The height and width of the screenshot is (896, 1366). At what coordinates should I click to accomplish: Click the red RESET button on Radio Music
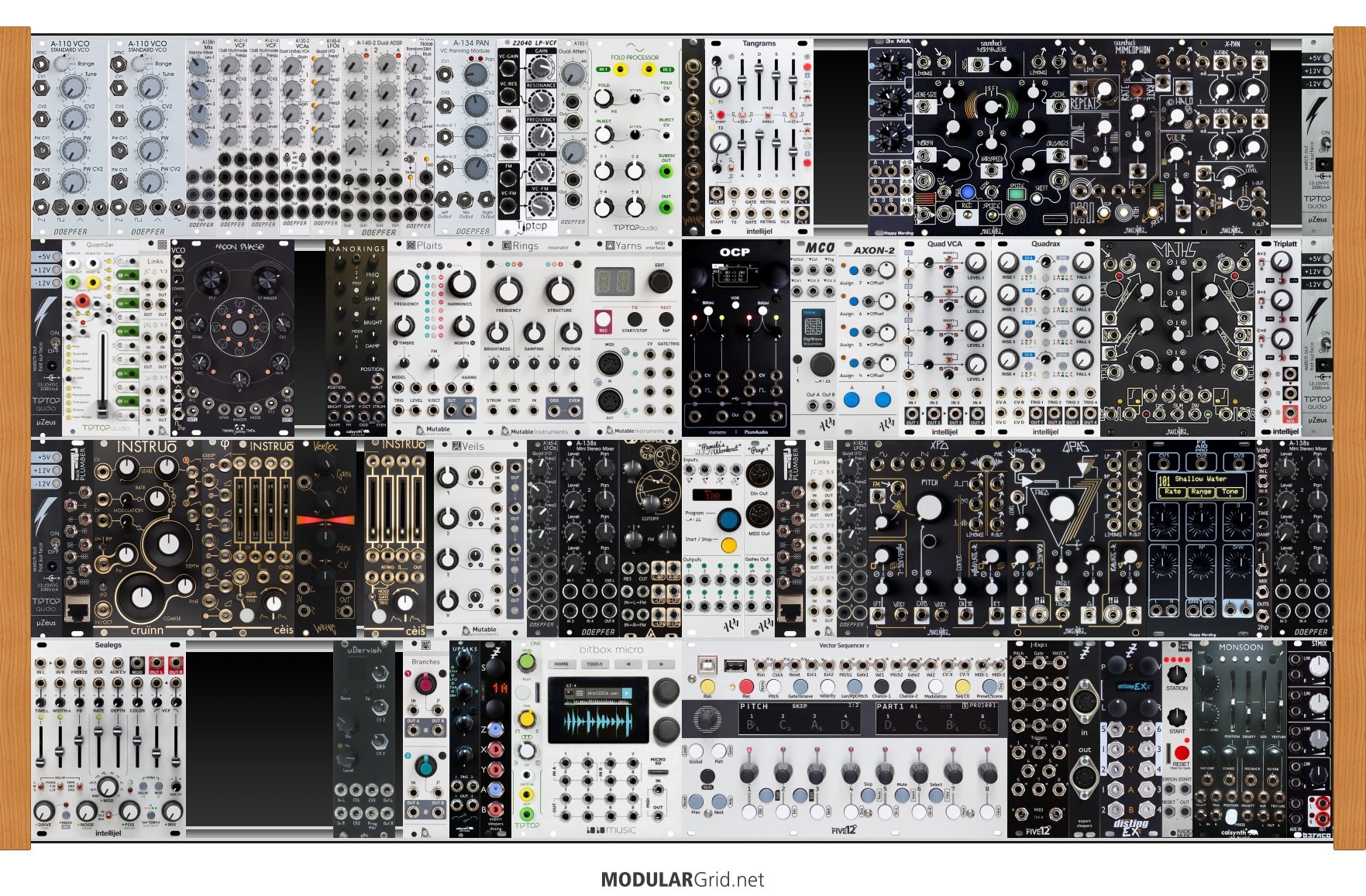pos(1182,753)
